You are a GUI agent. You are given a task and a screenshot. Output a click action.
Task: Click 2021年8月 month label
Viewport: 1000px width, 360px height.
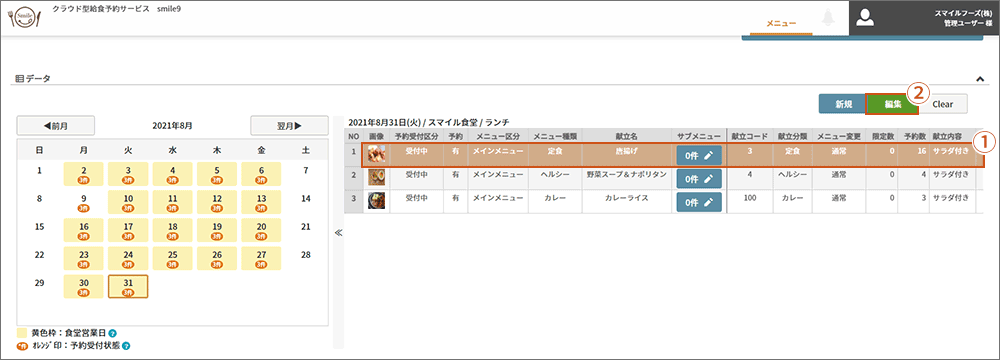pos(172,126)
